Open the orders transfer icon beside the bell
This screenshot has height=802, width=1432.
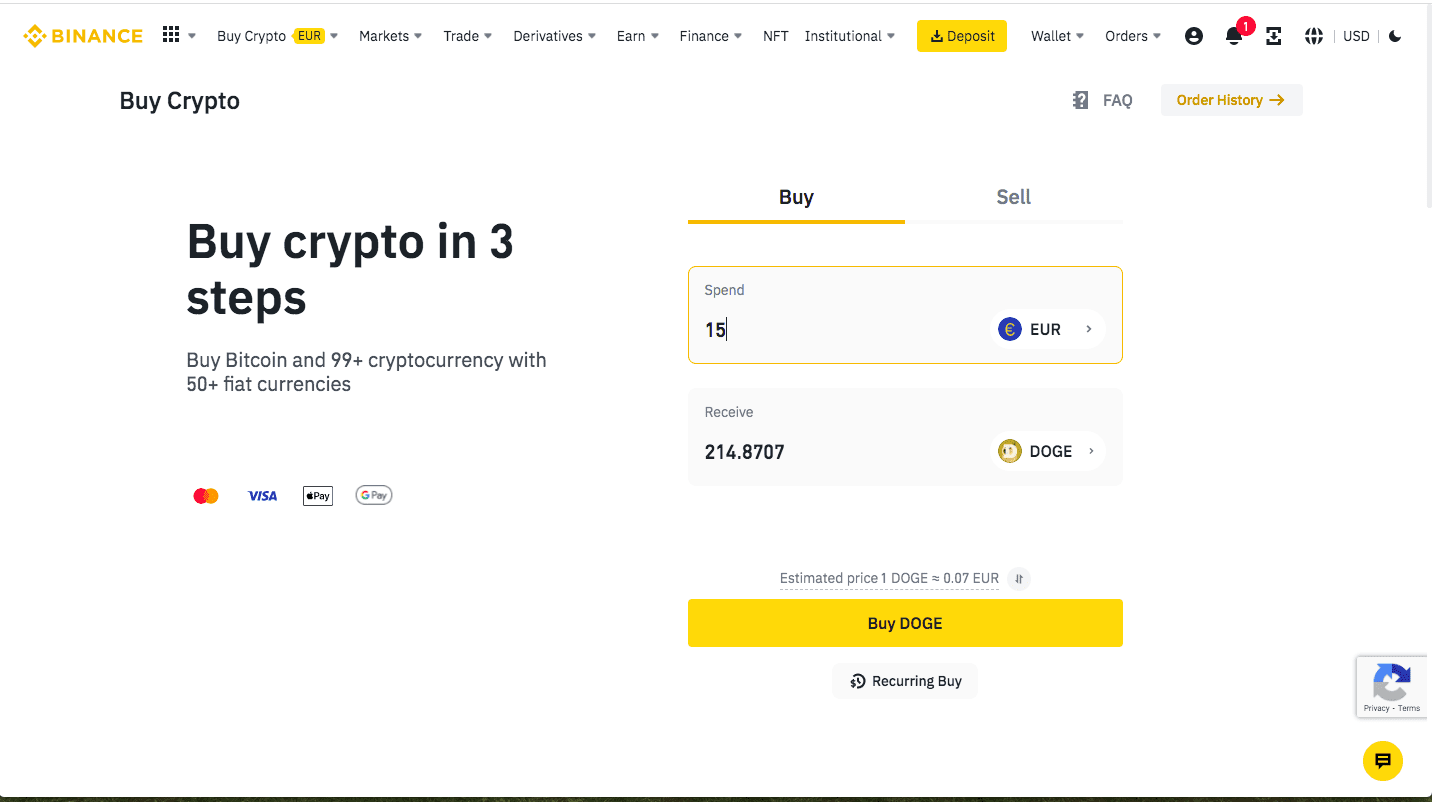point(1273,36)
